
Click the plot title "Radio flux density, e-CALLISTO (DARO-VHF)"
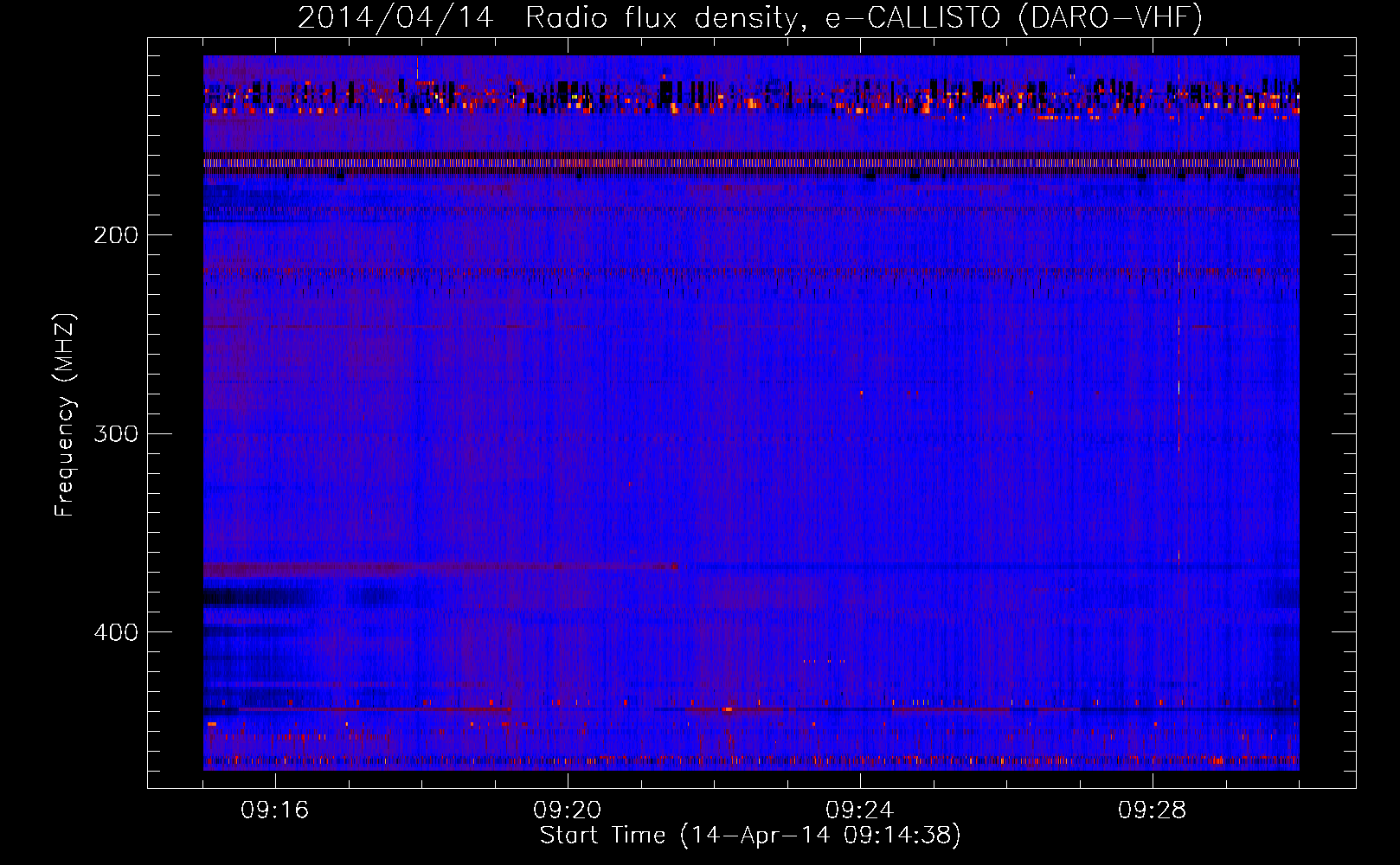pyautogui.click(x=864, y=17)
